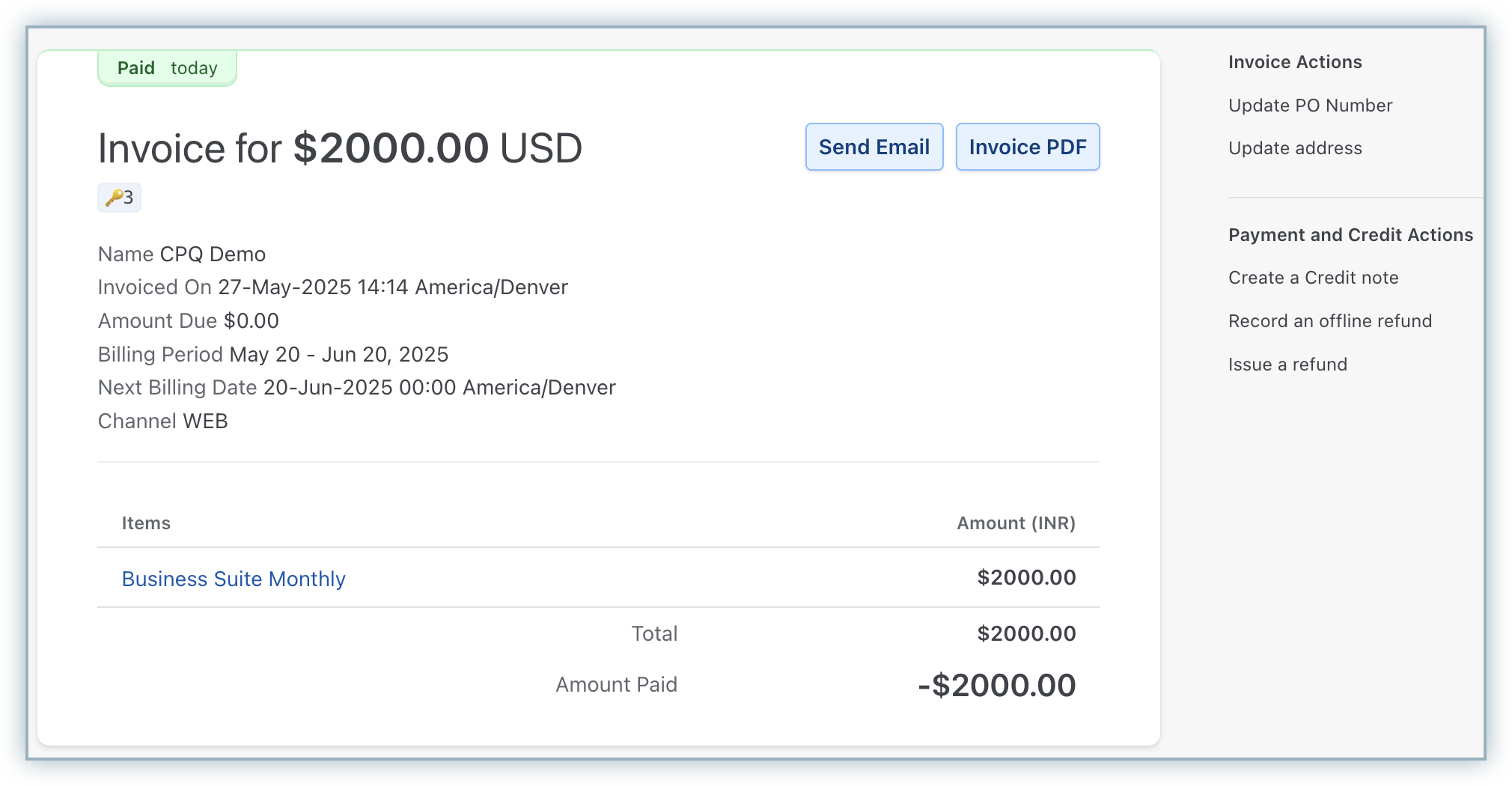Image resolution: width=1512 pixels, height=786 pixels.
Task: Click the Items column header
Action: point(146,523)
